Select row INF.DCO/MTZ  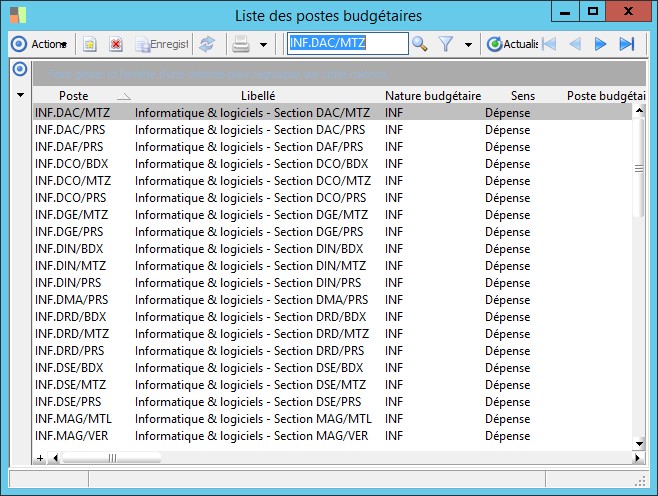(332, 180)
